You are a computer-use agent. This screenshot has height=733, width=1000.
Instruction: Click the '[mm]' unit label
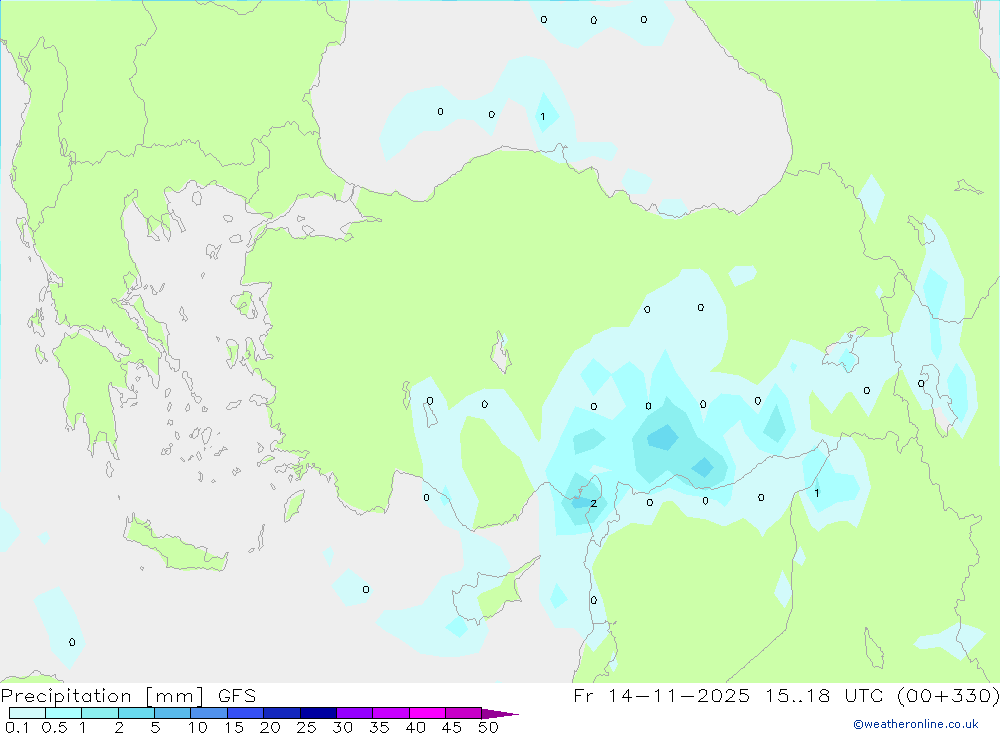[175, 696]
